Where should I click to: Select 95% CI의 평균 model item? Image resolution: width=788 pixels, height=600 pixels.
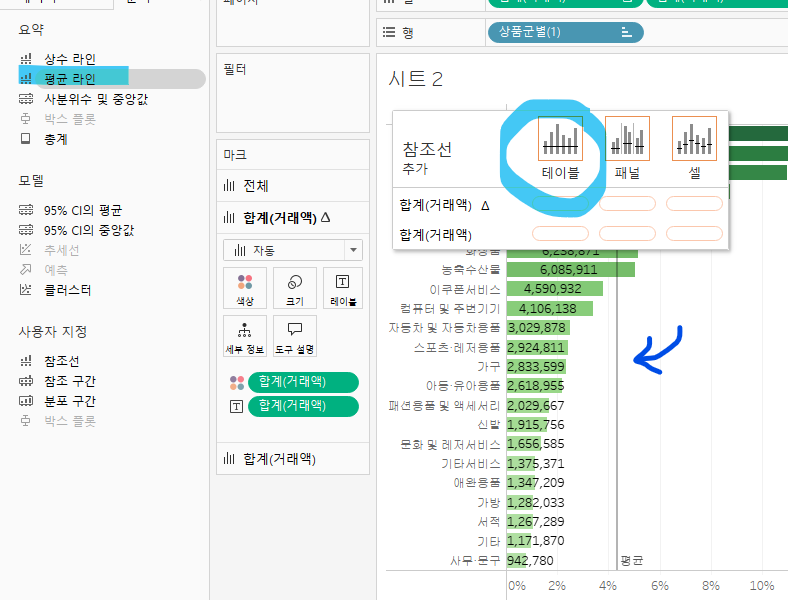(x=83, y=210)
